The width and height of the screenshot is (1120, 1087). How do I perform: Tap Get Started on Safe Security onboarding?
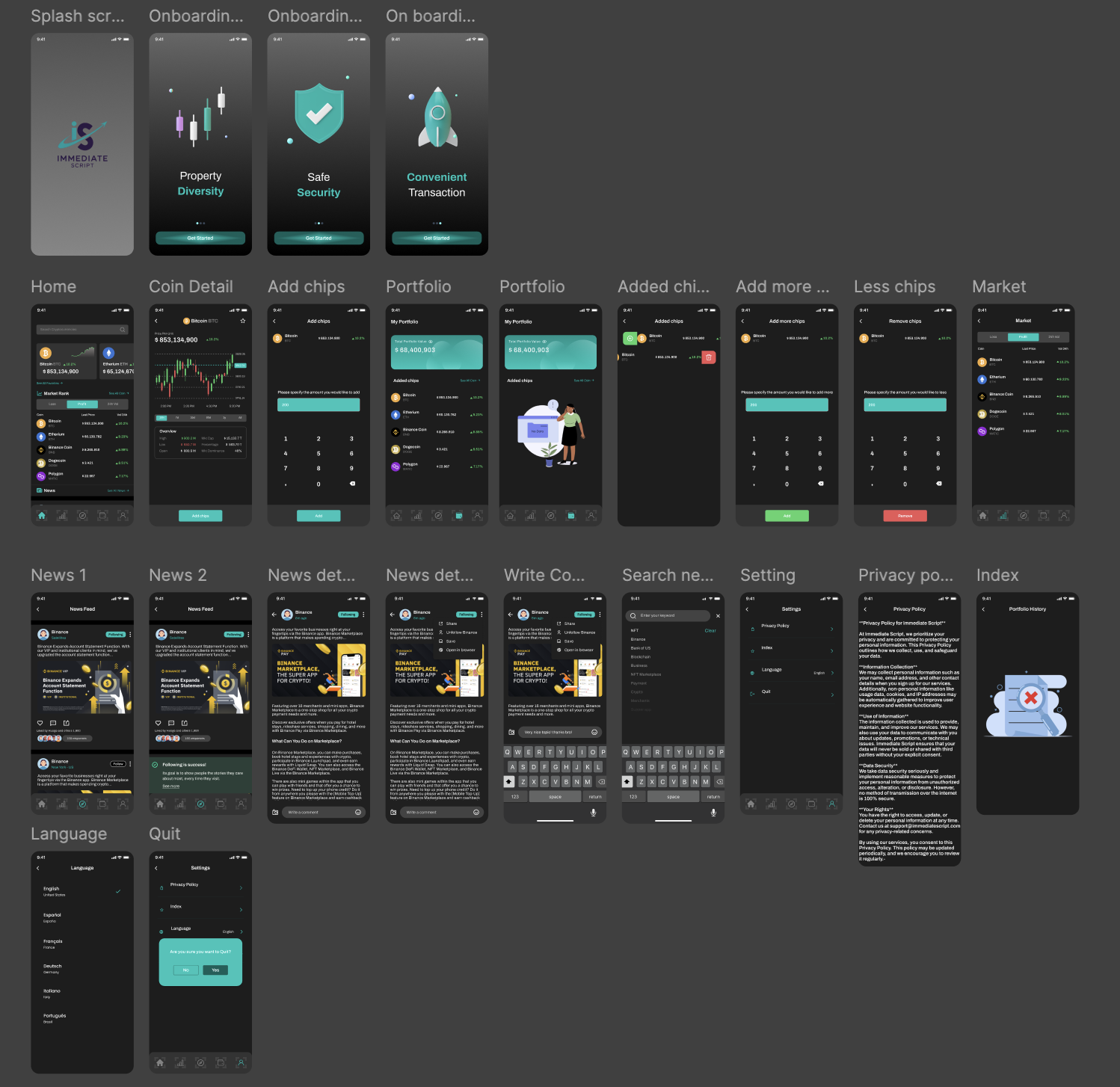(319, 238)
